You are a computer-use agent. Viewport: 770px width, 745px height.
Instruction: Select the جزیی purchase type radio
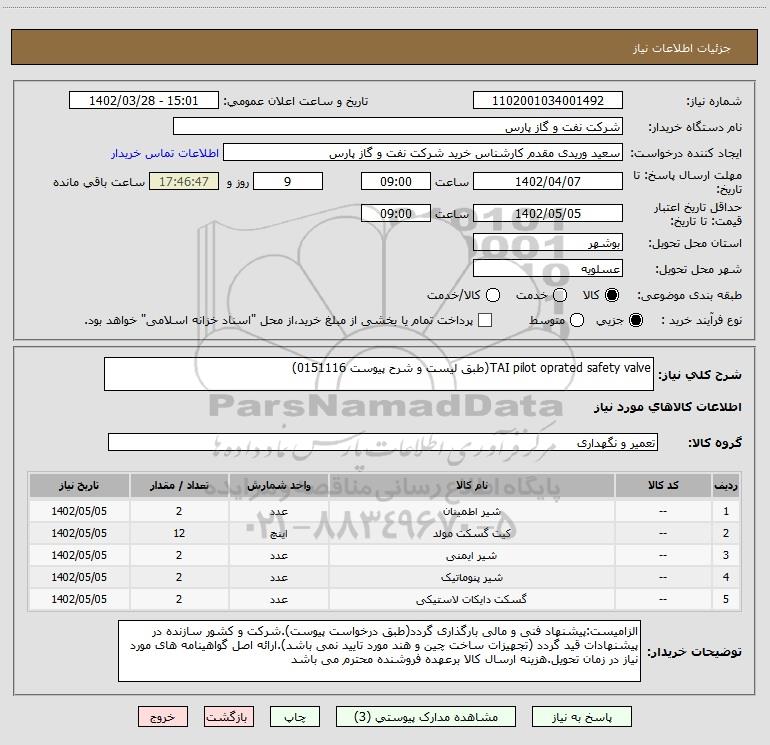pos(635,320)
